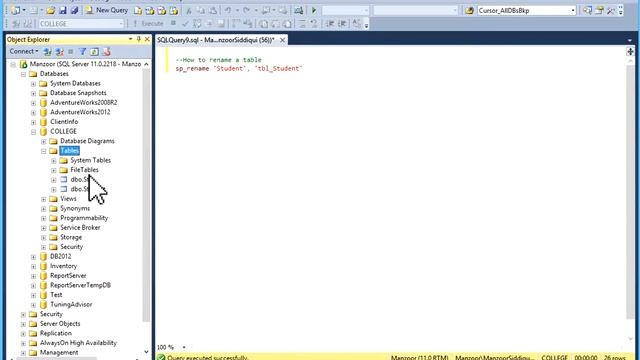Click the Execute query button
The height and width of the screenshot is (360, 640).
148,24
